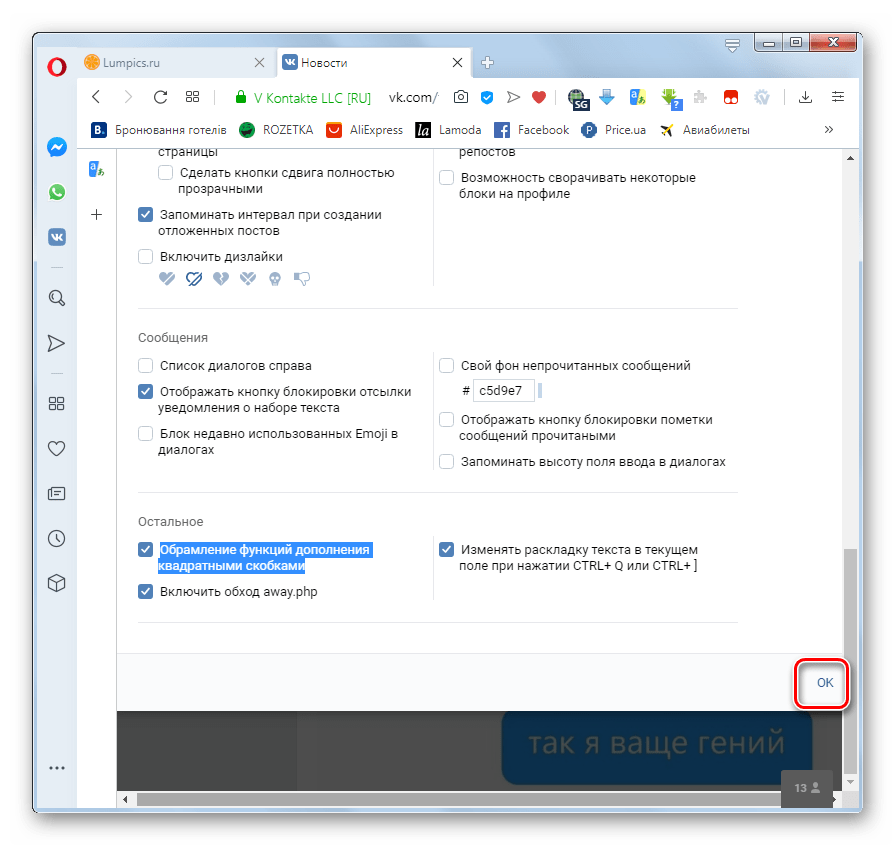
Task: Open translator icon in side panel
Action: click(97, 169)
